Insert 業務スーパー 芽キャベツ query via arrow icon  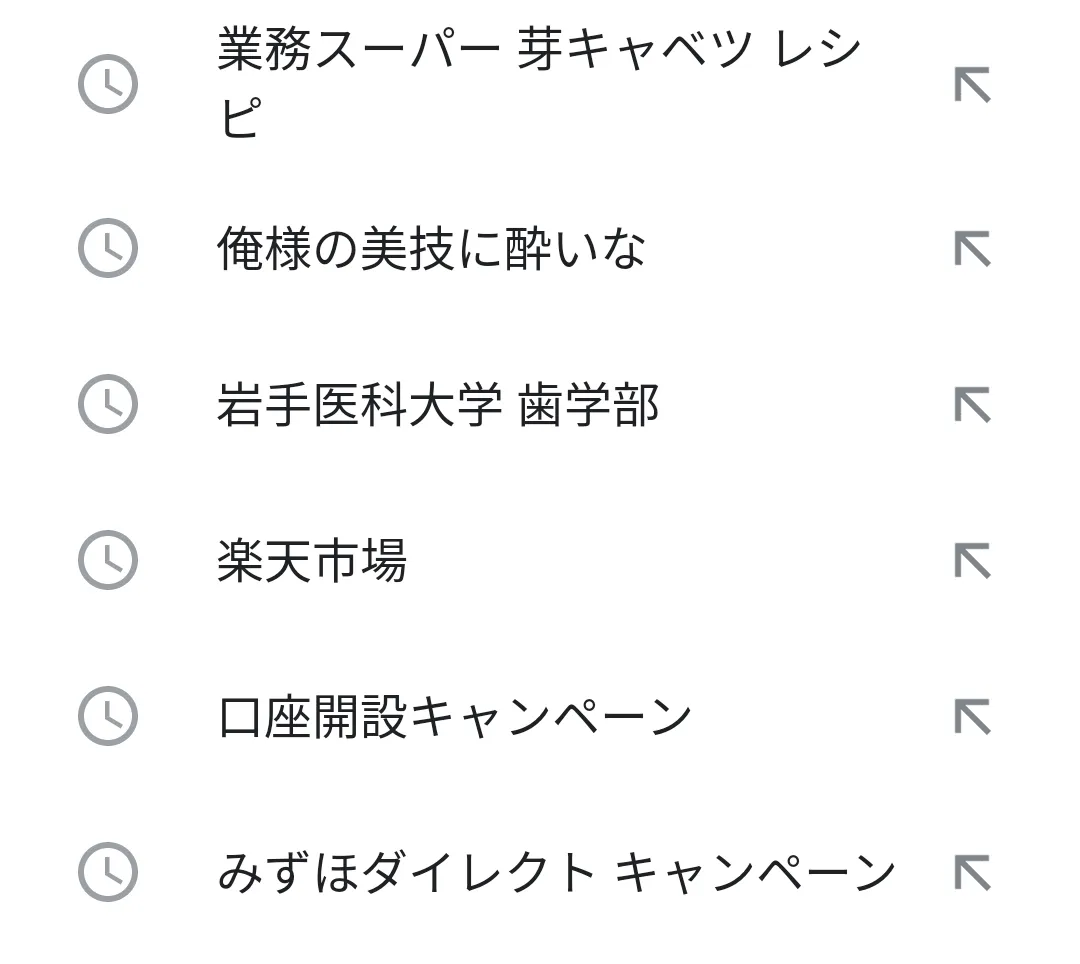(x=972, y=85)
